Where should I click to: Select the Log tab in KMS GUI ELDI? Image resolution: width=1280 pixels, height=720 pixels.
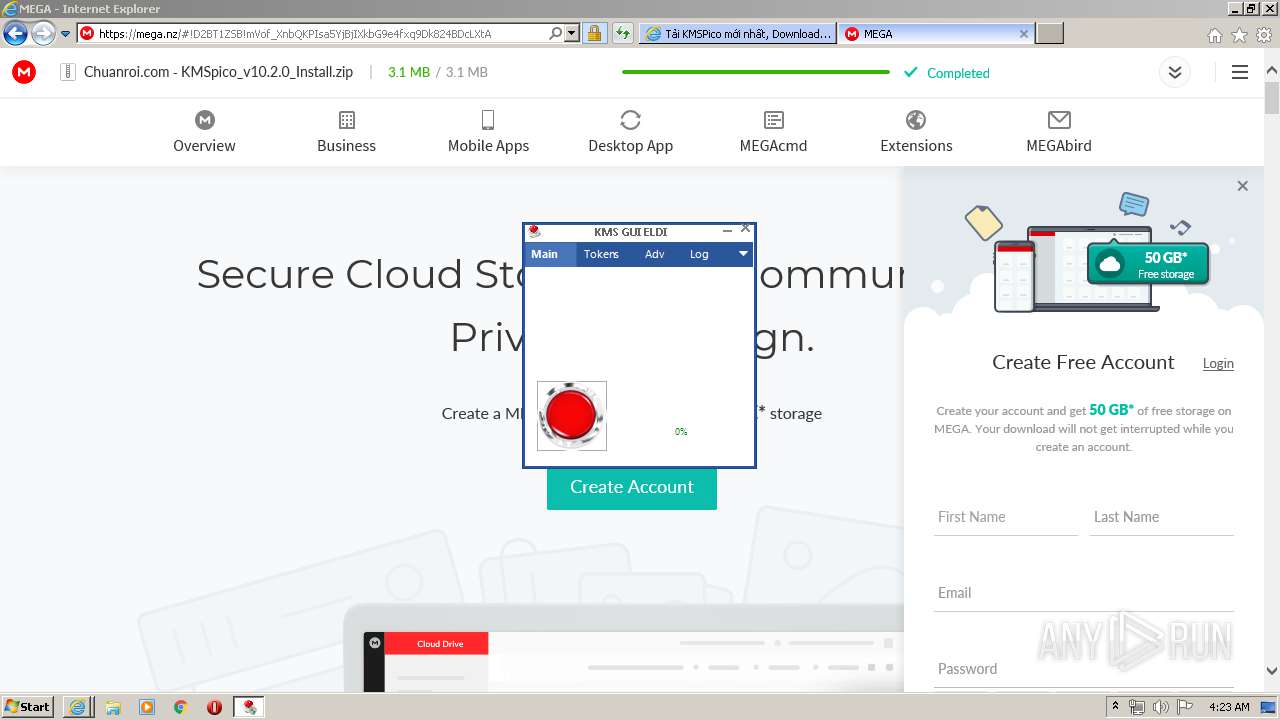click(699, 254)
